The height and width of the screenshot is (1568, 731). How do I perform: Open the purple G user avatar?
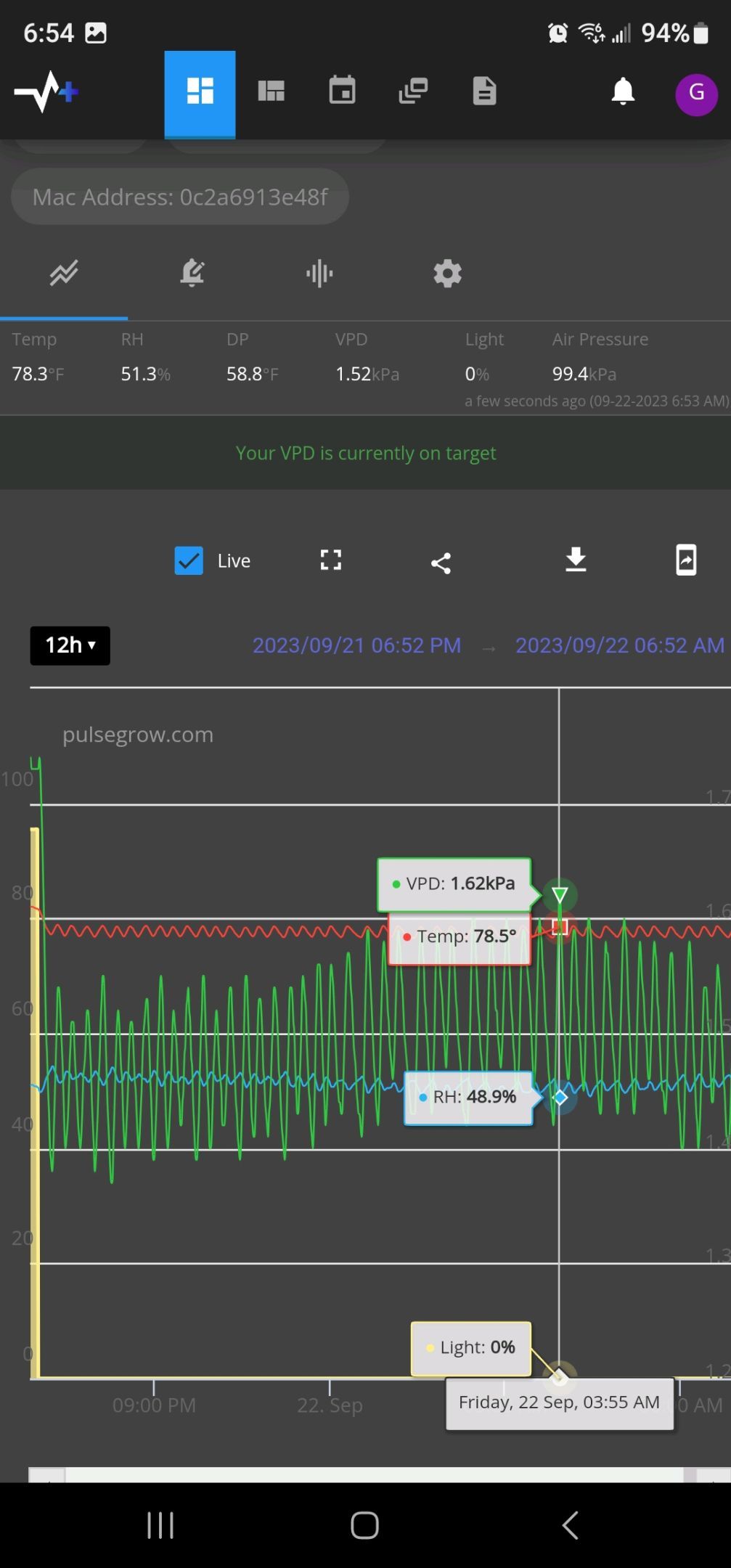click(696, 92)
